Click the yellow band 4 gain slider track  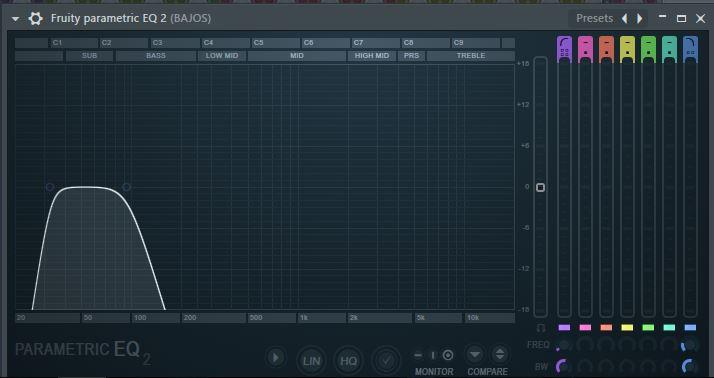[627, 189]
